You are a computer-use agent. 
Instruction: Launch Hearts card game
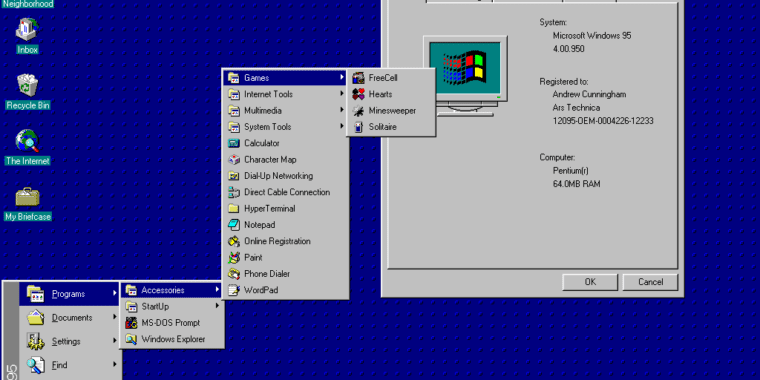click(391, 94)
